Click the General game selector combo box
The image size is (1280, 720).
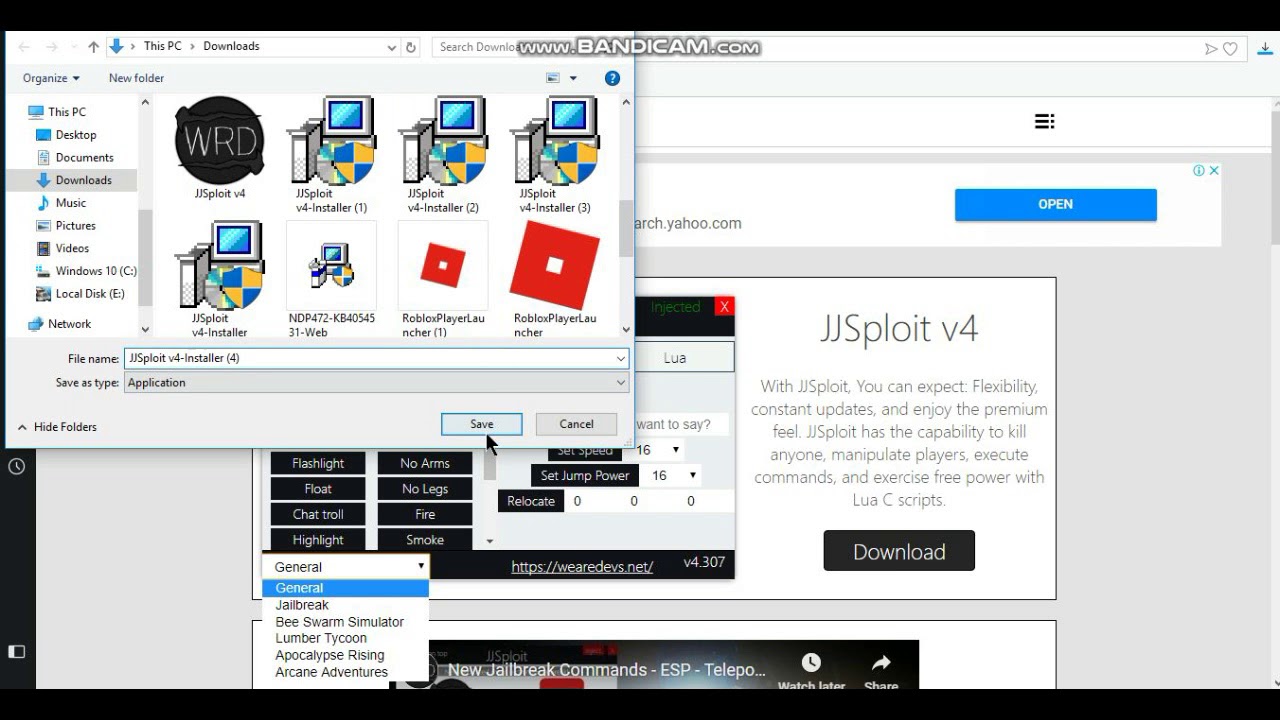(346, 566)
